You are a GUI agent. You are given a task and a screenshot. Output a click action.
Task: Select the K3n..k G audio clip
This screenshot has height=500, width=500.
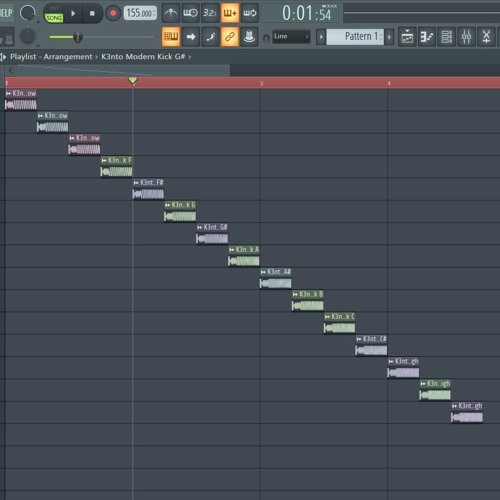click(180, 211)
